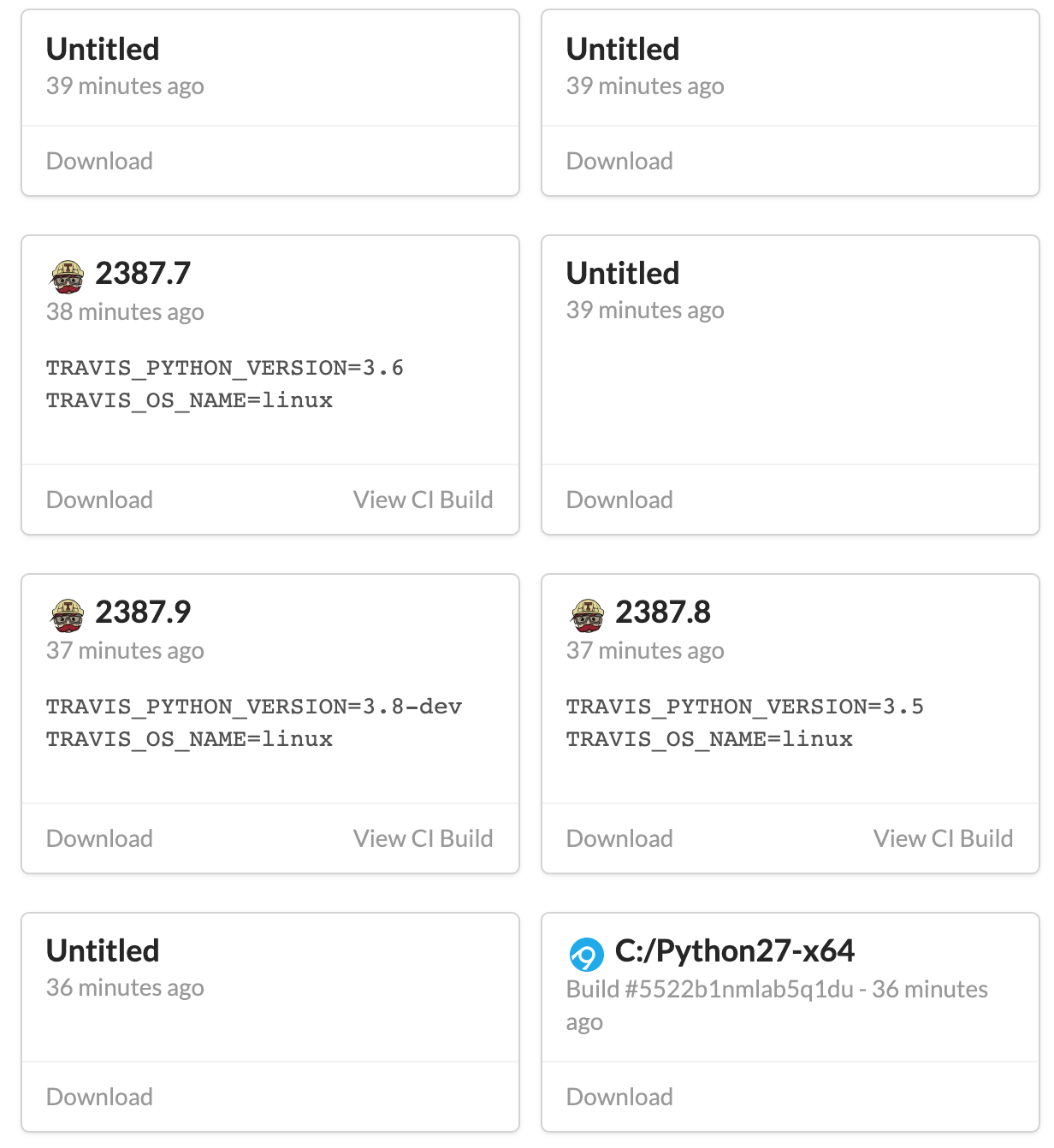Download the Untitled report from 36 minutes ago
Viewport: 1054px width, 1148px height.
point(99,1097)
